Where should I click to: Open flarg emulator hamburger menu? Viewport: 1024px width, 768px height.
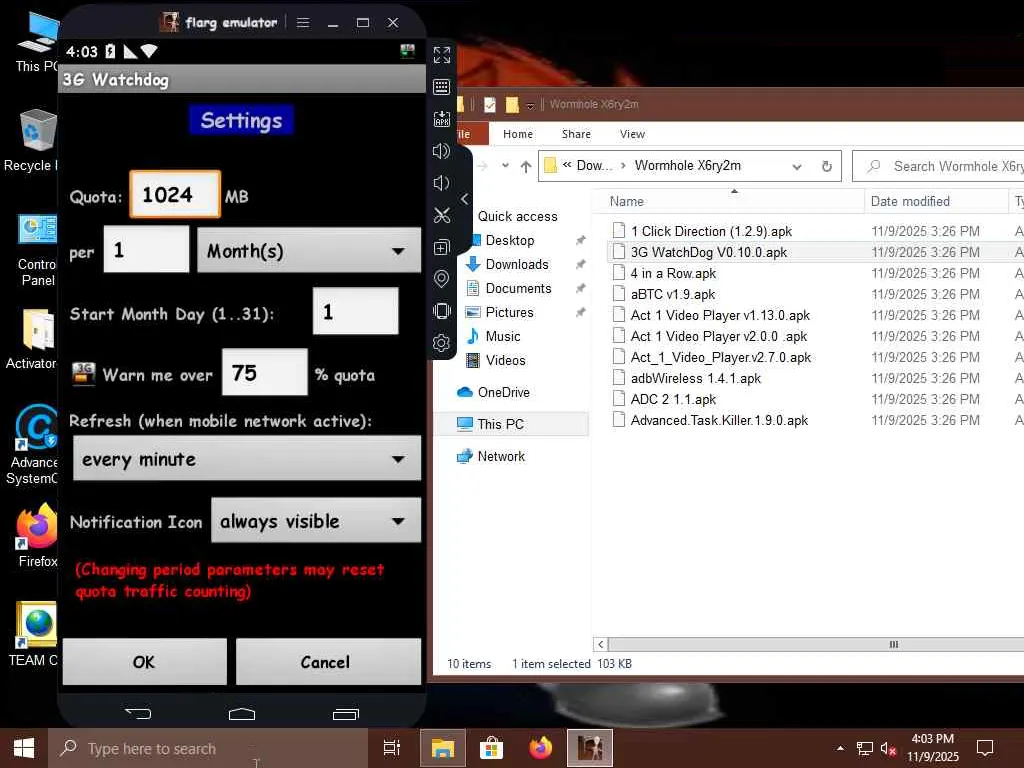(303, 23)
